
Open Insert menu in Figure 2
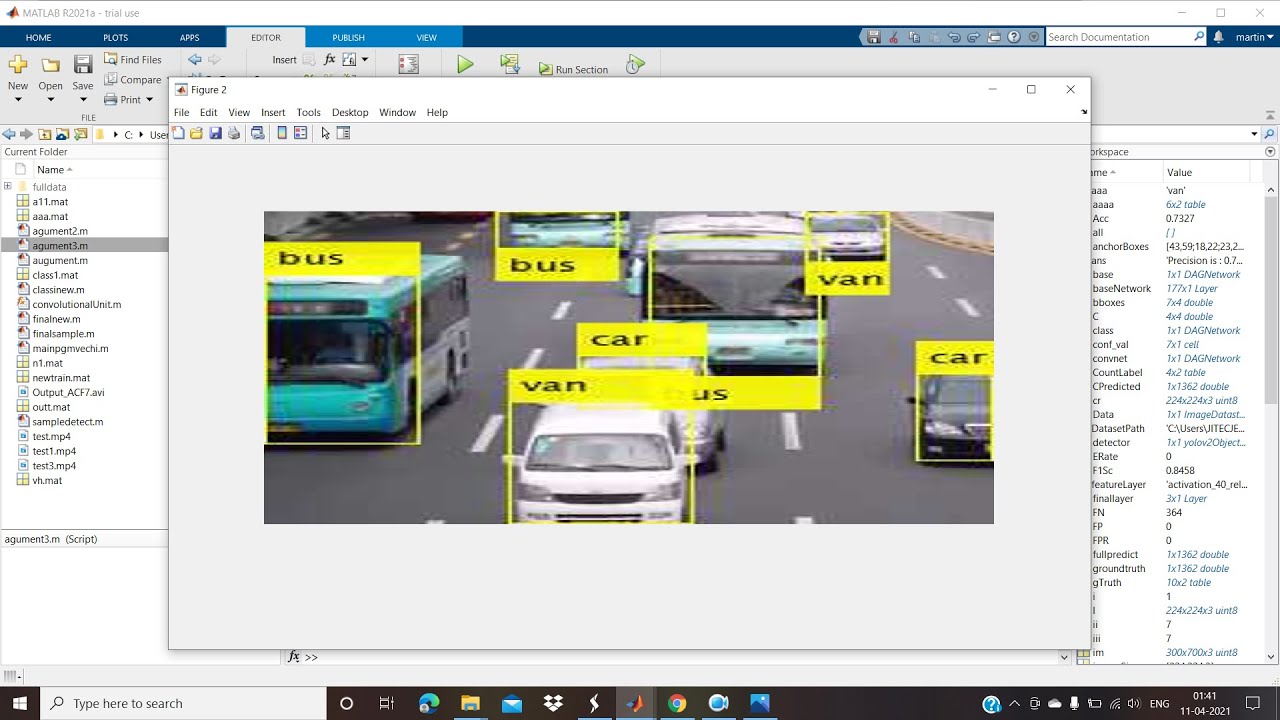[x=273, y=112]
